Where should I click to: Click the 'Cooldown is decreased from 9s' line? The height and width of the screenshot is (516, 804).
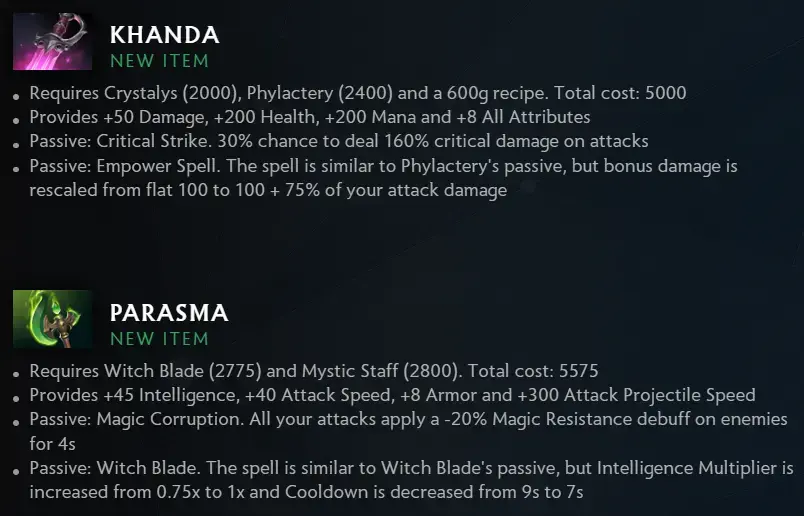(306, 492)
